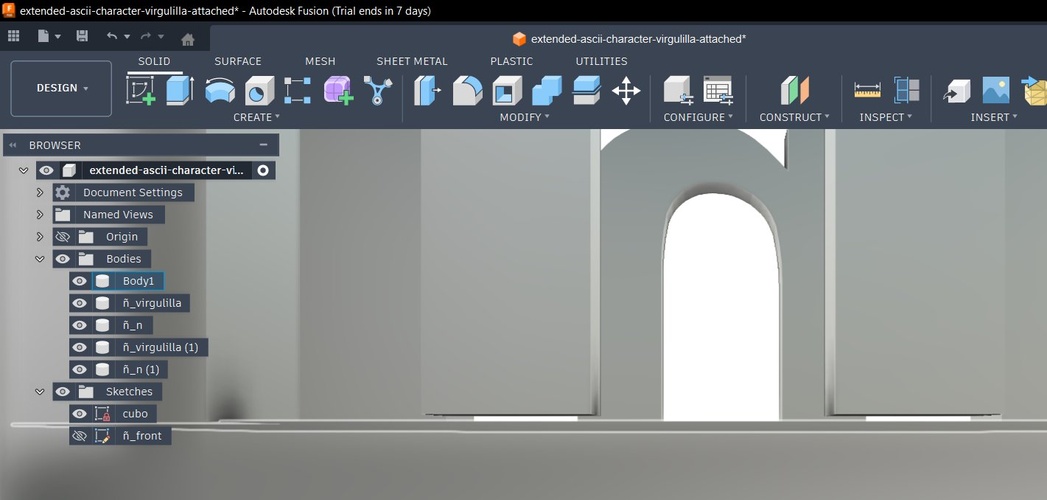This screenshot has height=500, width=1047.
Task: Hide the Sketches folder
Action: point(63,391)
